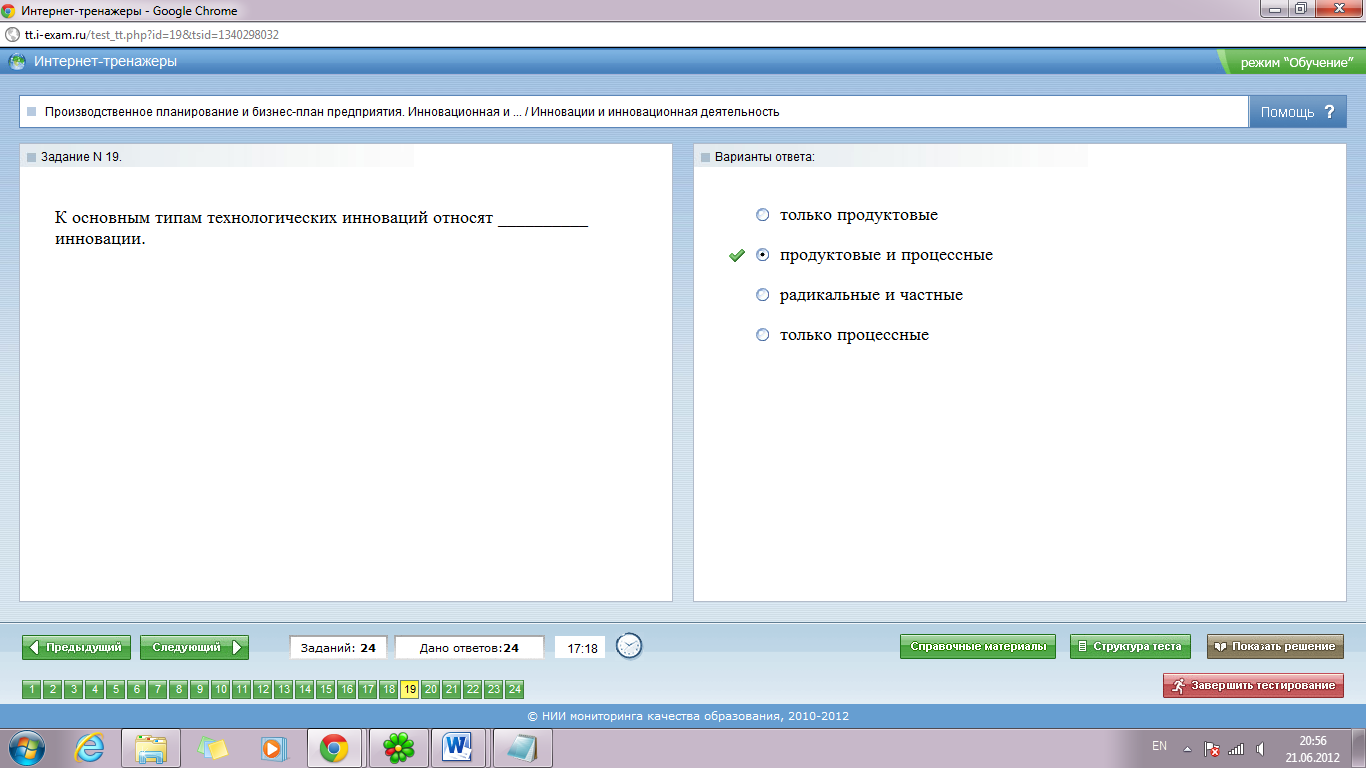
Task: Open Справочные материалы reference materials
Action: (978, 646)
